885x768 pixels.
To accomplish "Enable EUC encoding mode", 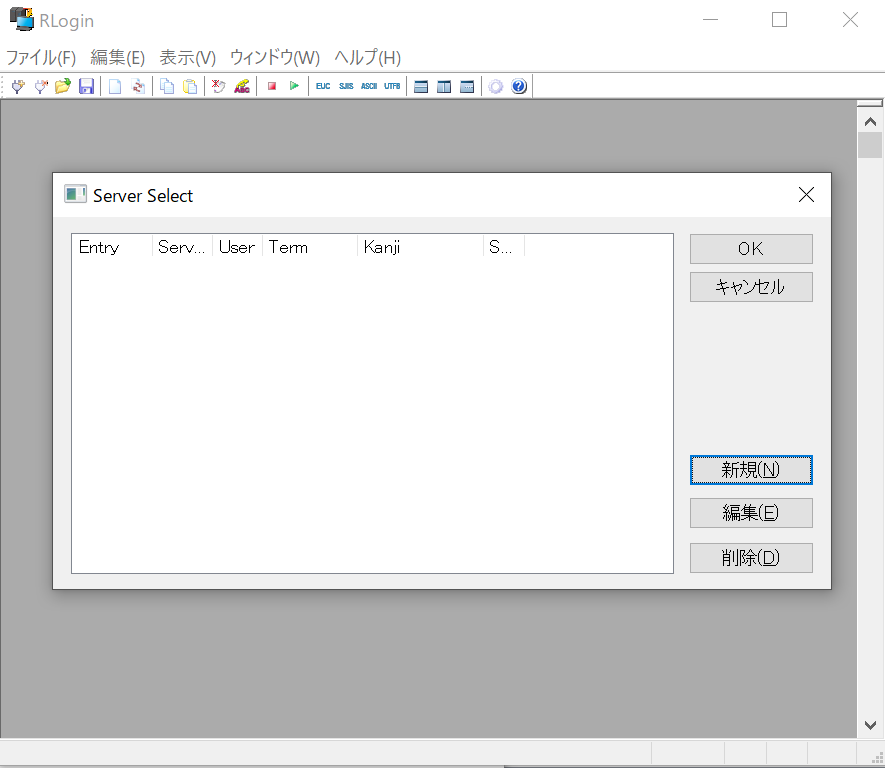I will 322,86.
